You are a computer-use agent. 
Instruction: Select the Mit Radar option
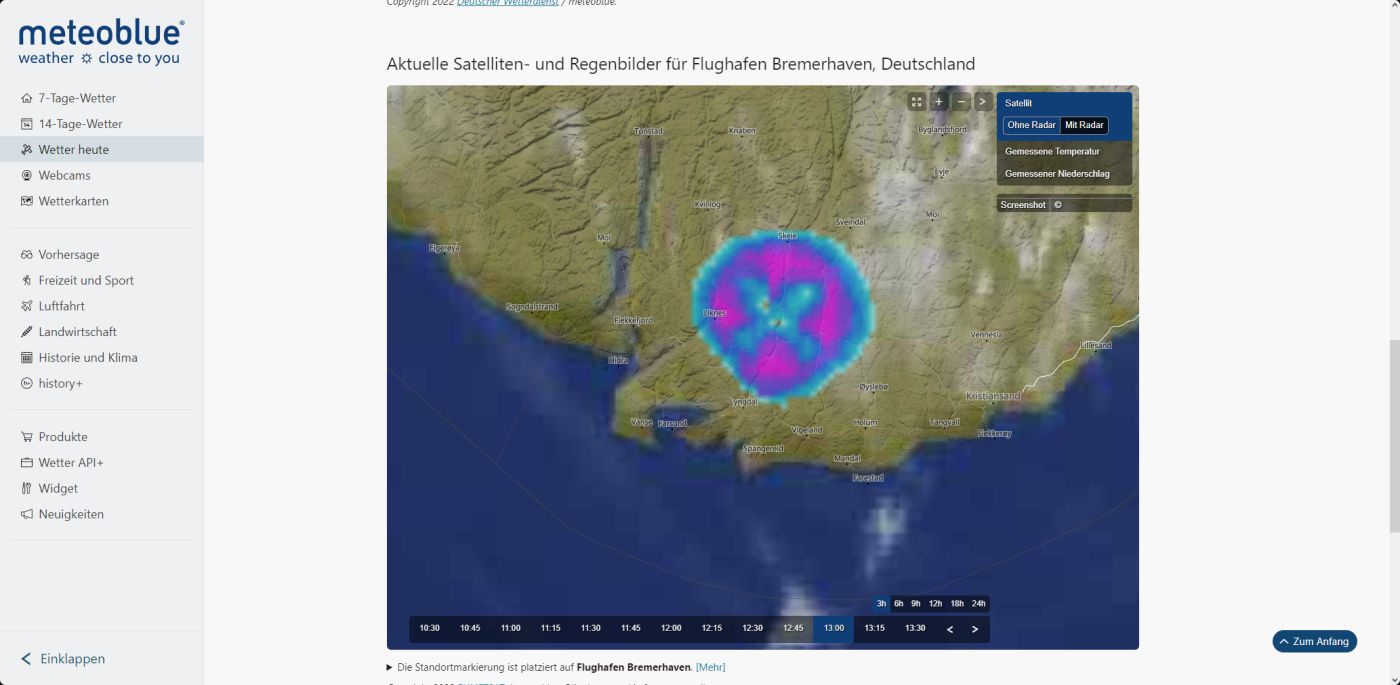coord(1084,125)
